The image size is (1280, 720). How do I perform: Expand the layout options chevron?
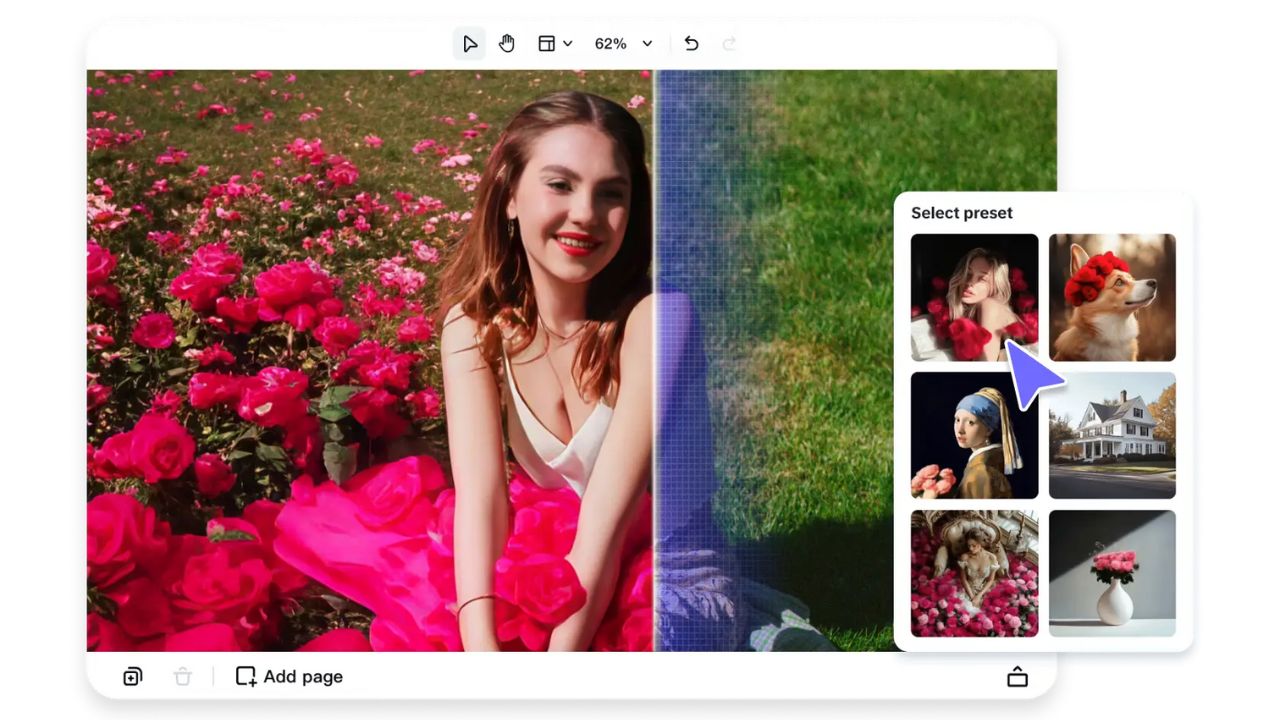pos(567,43)
